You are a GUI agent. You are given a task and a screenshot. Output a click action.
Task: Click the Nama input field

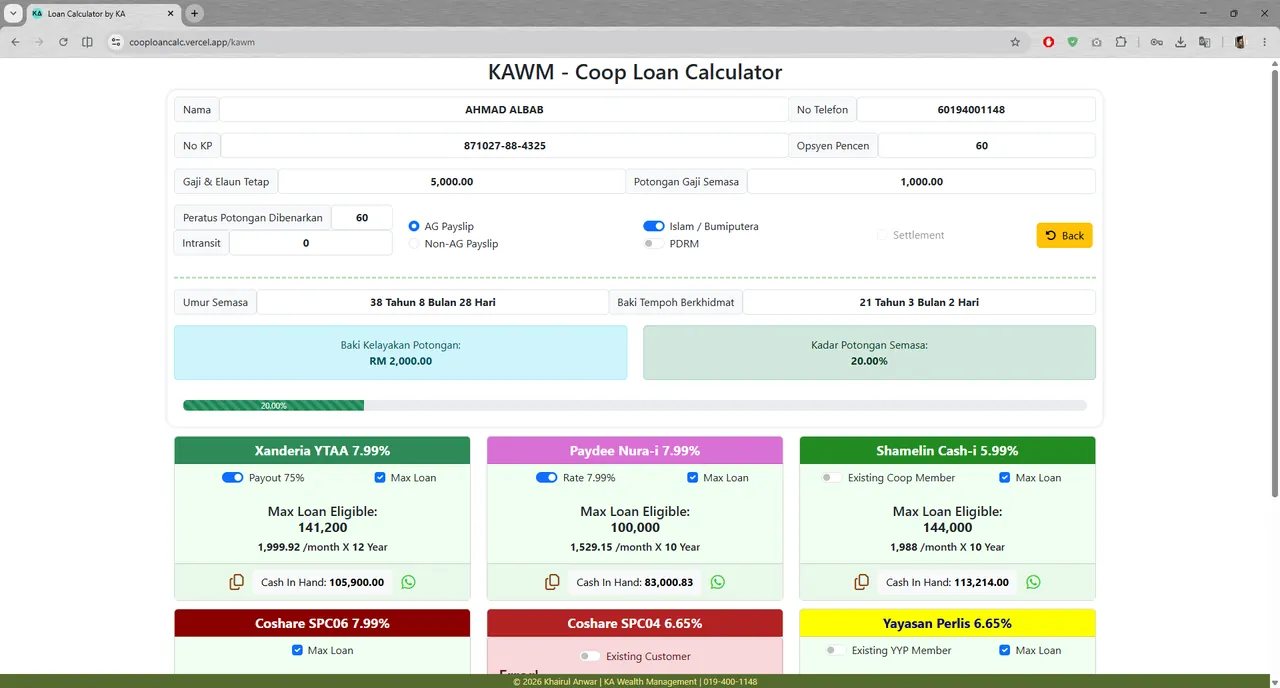pyautogui.click(x=504, y=110)
